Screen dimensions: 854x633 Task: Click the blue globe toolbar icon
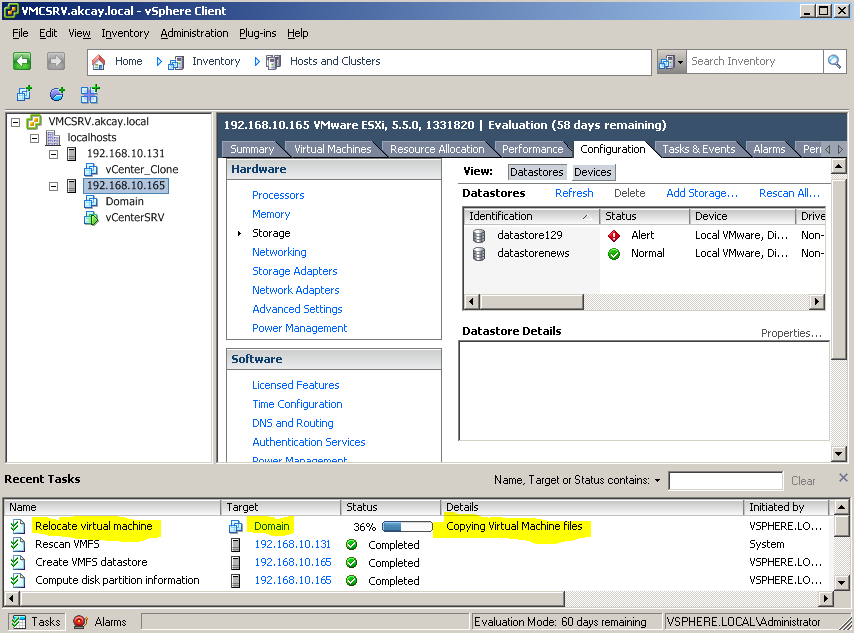(x=57, y=94)
